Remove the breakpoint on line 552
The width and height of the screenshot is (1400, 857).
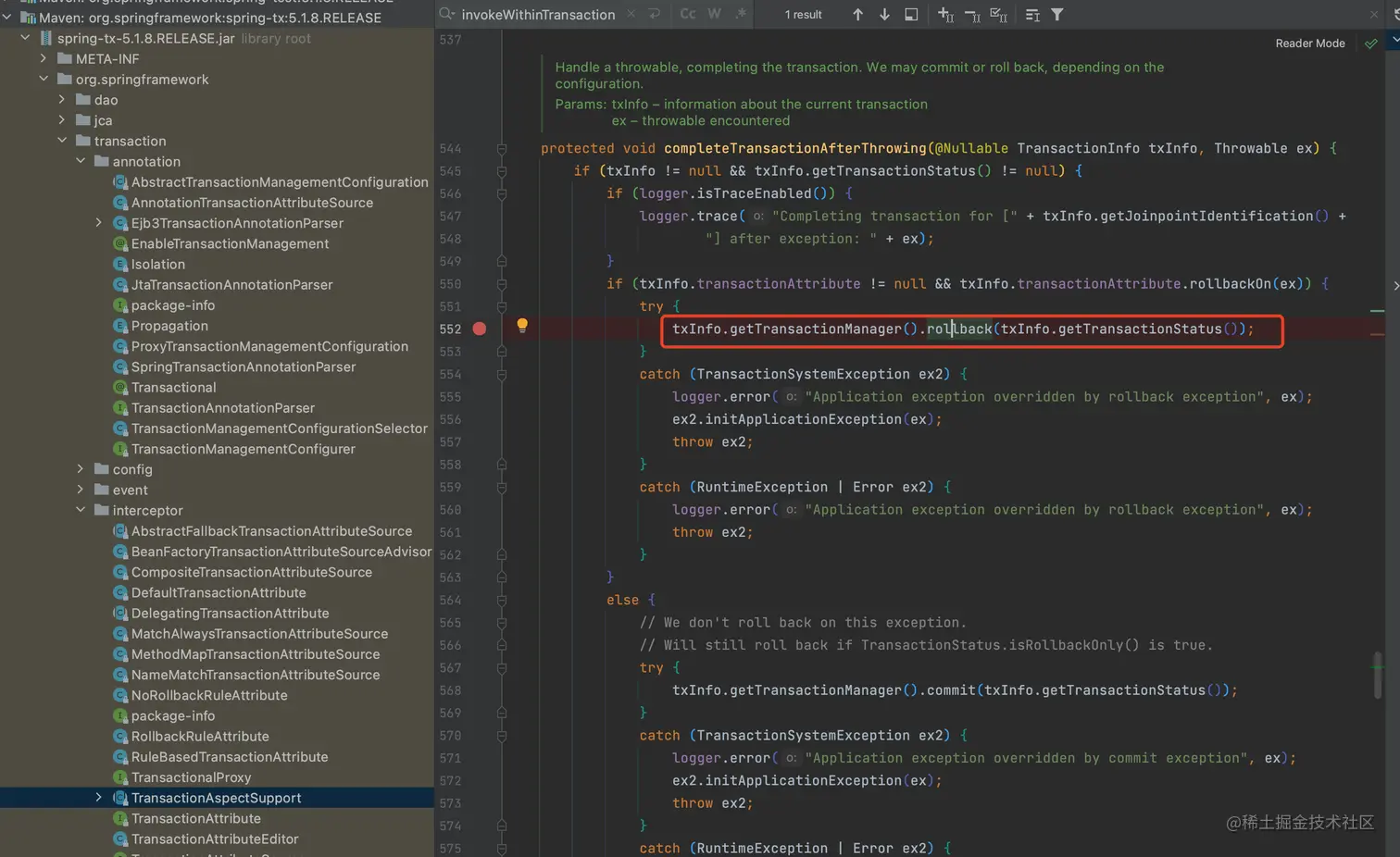[x=479, y=329]
